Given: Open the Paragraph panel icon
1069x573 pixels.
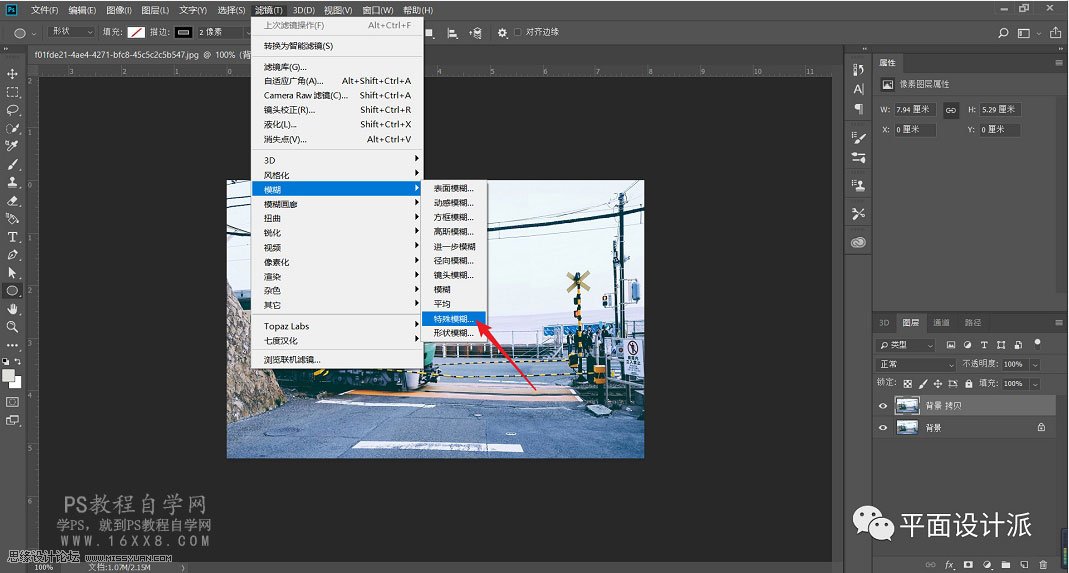Looking at the screenshot, I should [858, 108].
